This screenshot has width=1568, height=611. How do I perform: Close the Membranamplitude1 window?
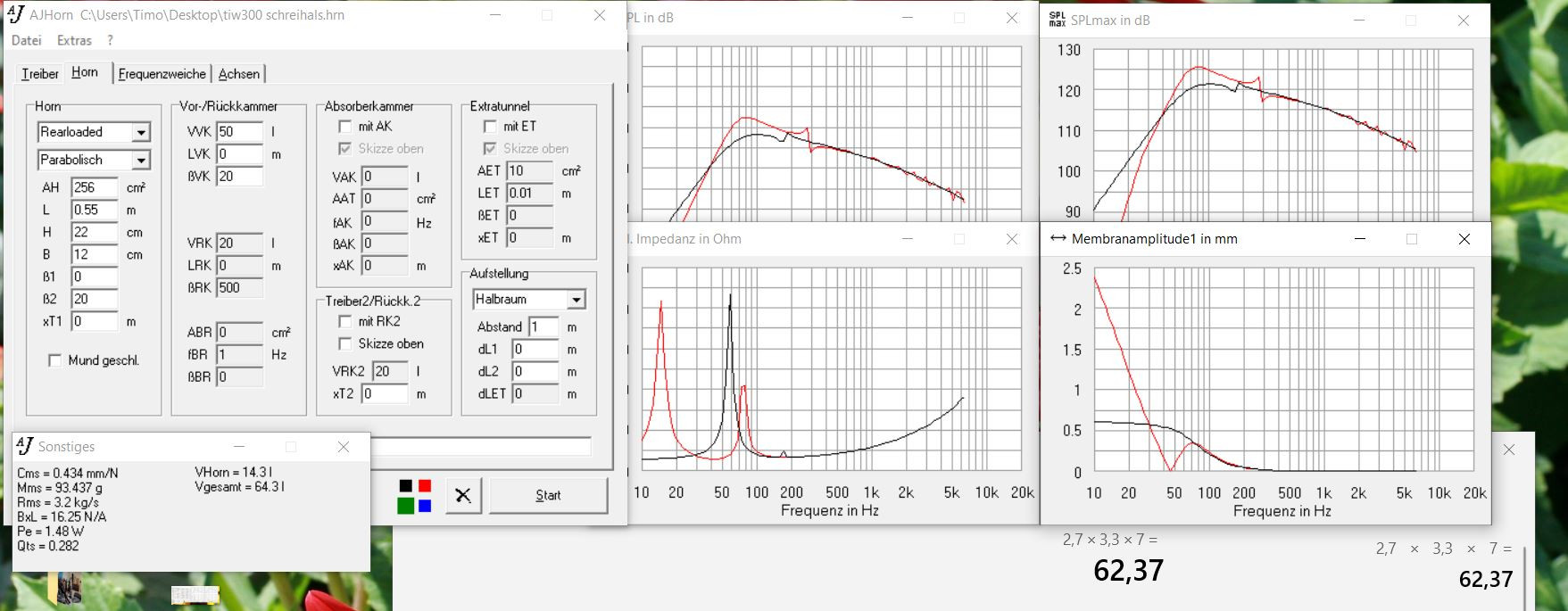coord(1464,239)
